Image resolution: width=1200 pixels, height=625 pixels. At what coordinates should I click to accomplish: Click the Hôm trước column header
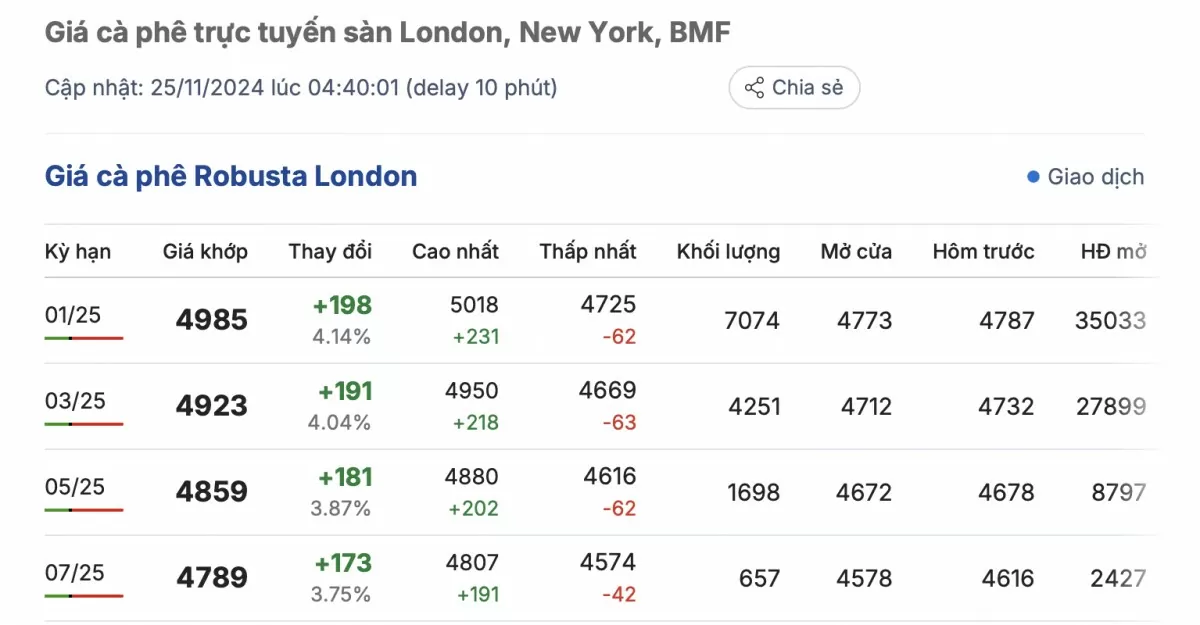983,251
